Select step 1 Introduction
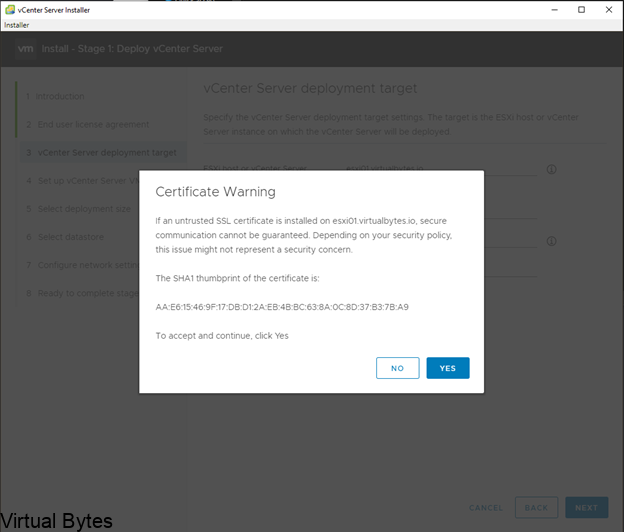This screenshot has height=532, width=624. point(55,96)
